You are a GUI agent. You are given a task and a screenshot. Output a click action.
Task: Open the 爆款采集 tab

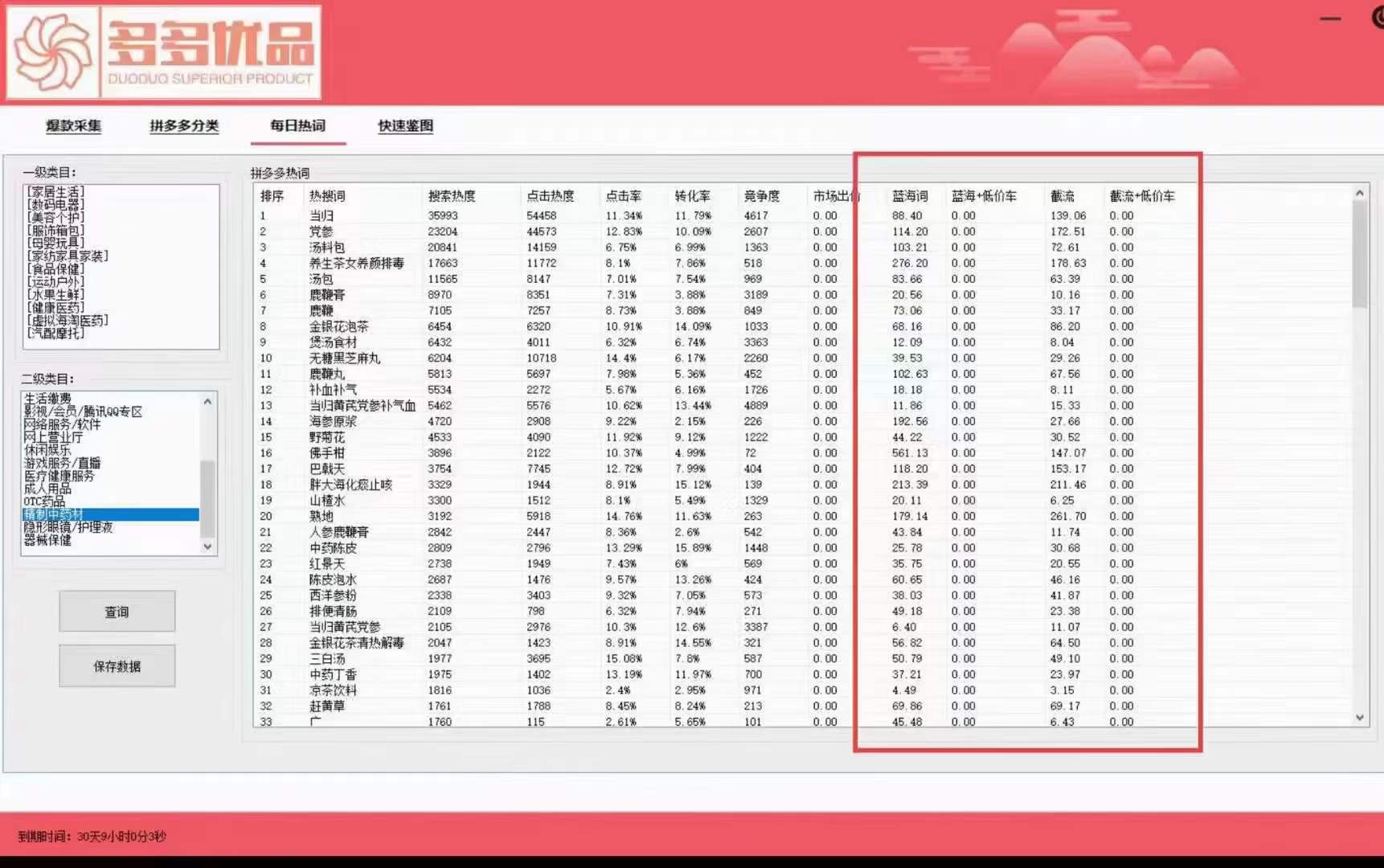pyautogui.click(x=73, y=126)
